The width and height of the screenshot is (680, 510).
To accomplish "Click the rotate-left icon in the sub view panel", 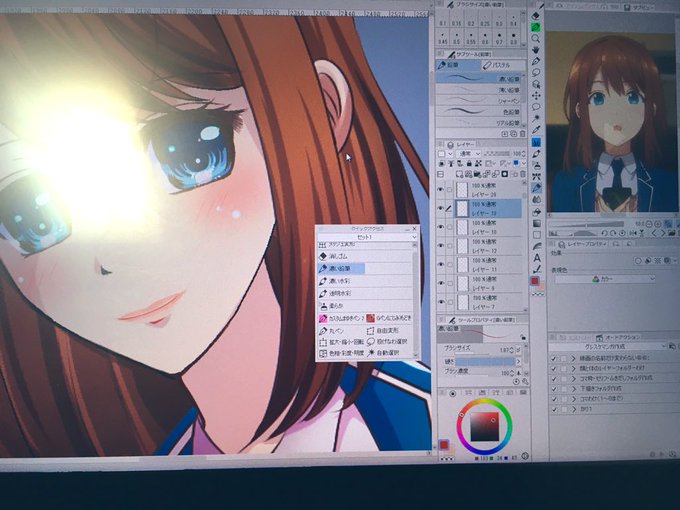I will [604, 233].
